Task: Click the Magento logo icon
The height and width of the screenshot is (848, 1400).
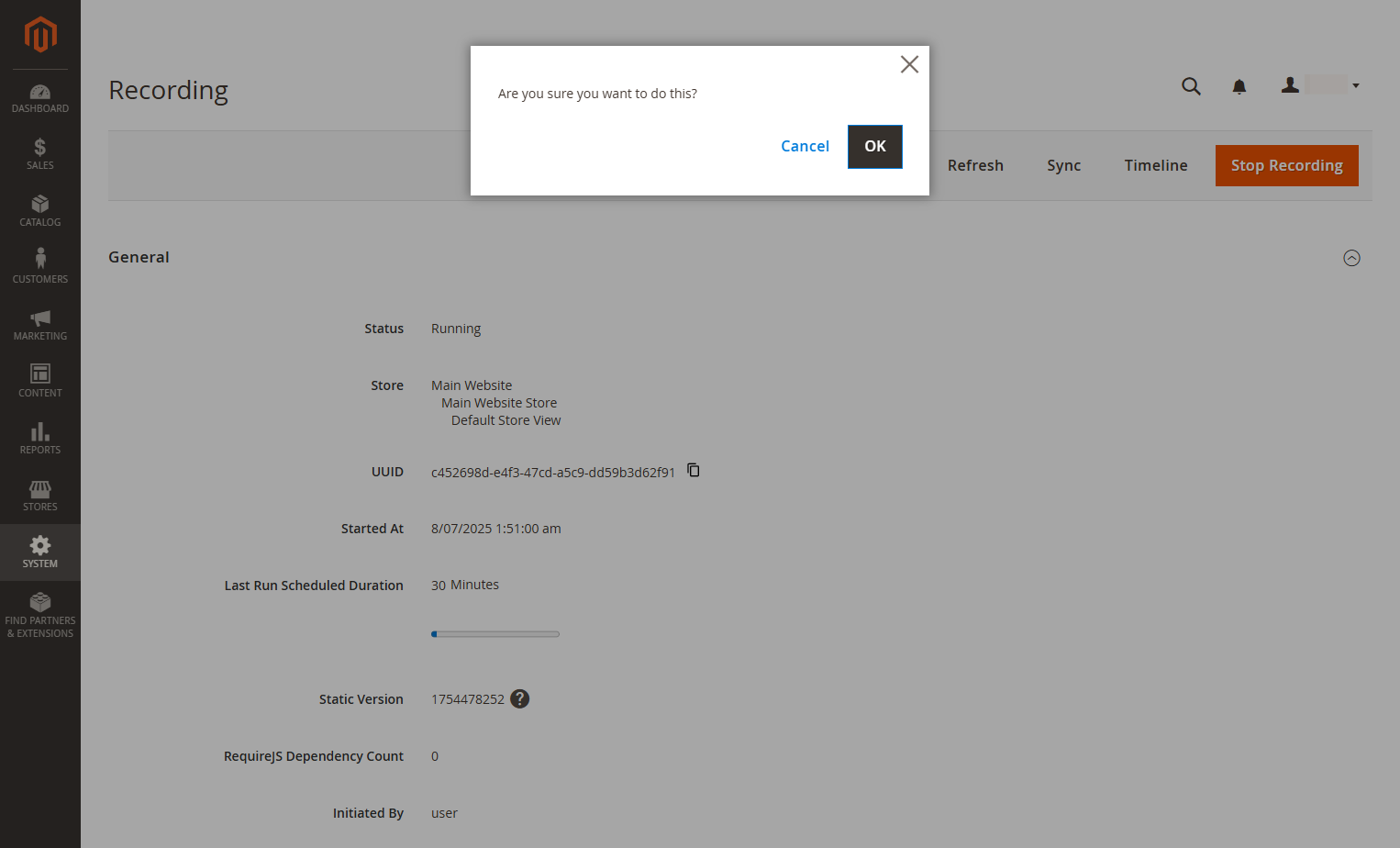Action: pyautogui.click(x=40, y=35)
